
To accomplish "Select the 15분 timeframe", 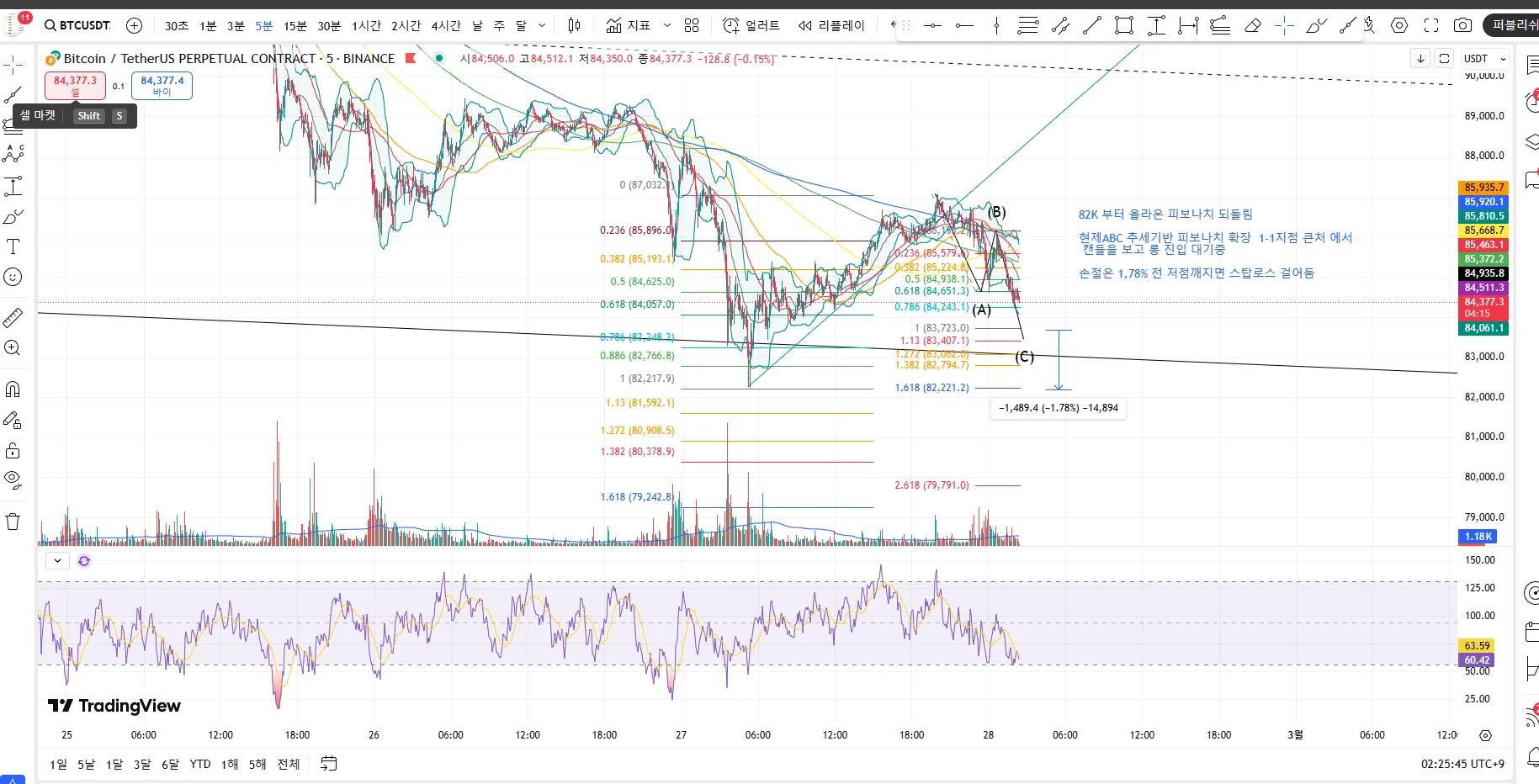I will [295, 26].
